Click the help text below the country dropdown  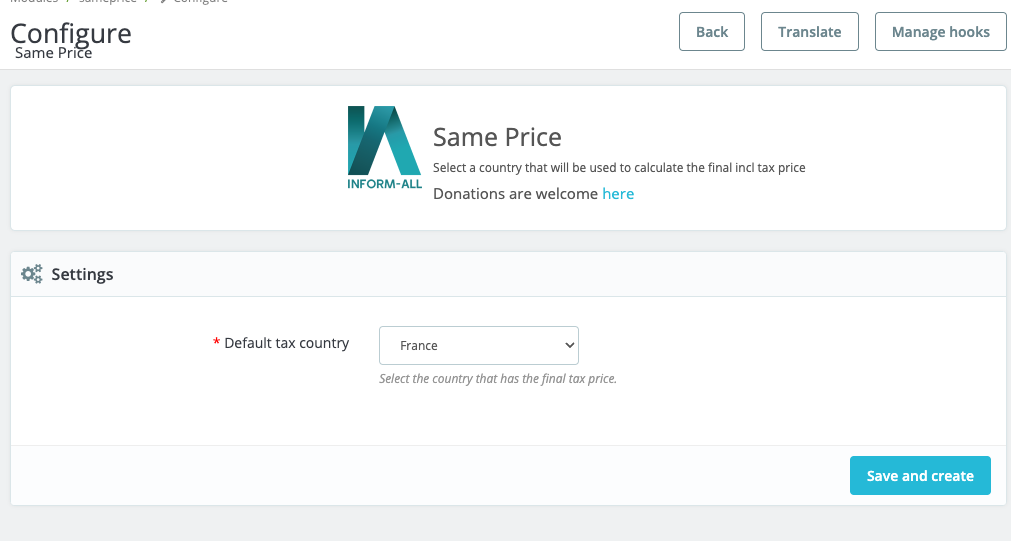[x=498, y=379]
